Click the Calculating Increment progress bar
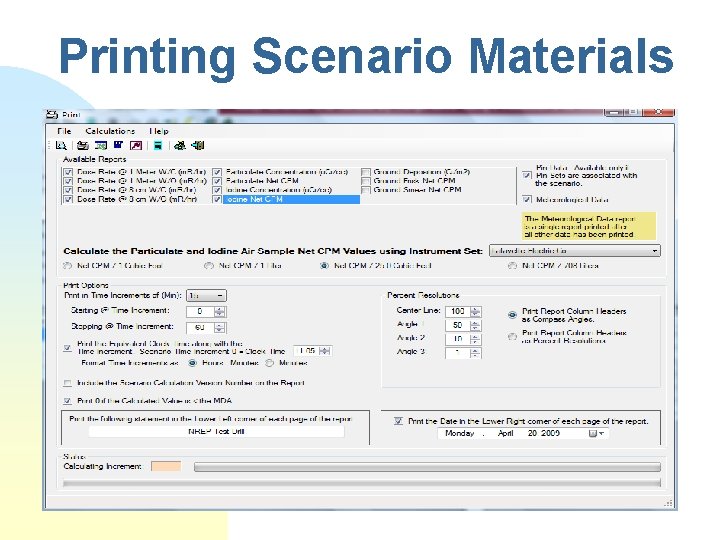The image size is (720, 540). click(427, 467)
